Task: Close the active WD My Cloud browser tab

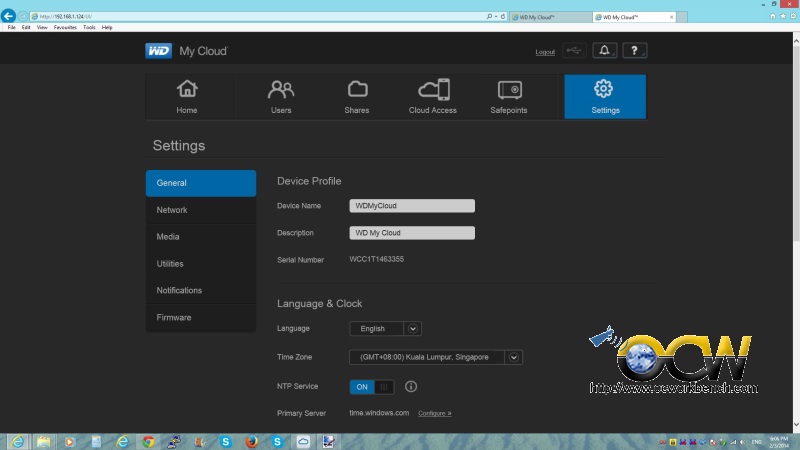Action: [671, 17]
